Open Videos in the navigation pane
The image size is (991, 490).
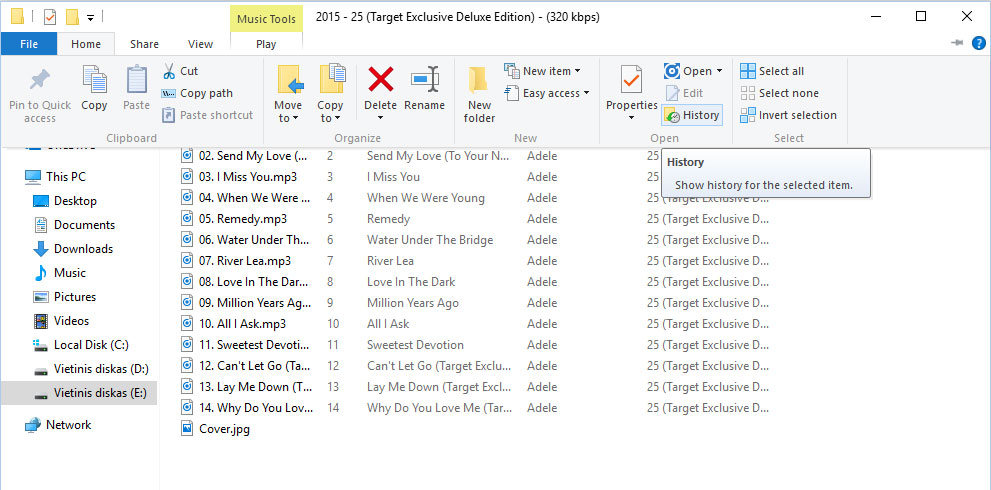61,321
